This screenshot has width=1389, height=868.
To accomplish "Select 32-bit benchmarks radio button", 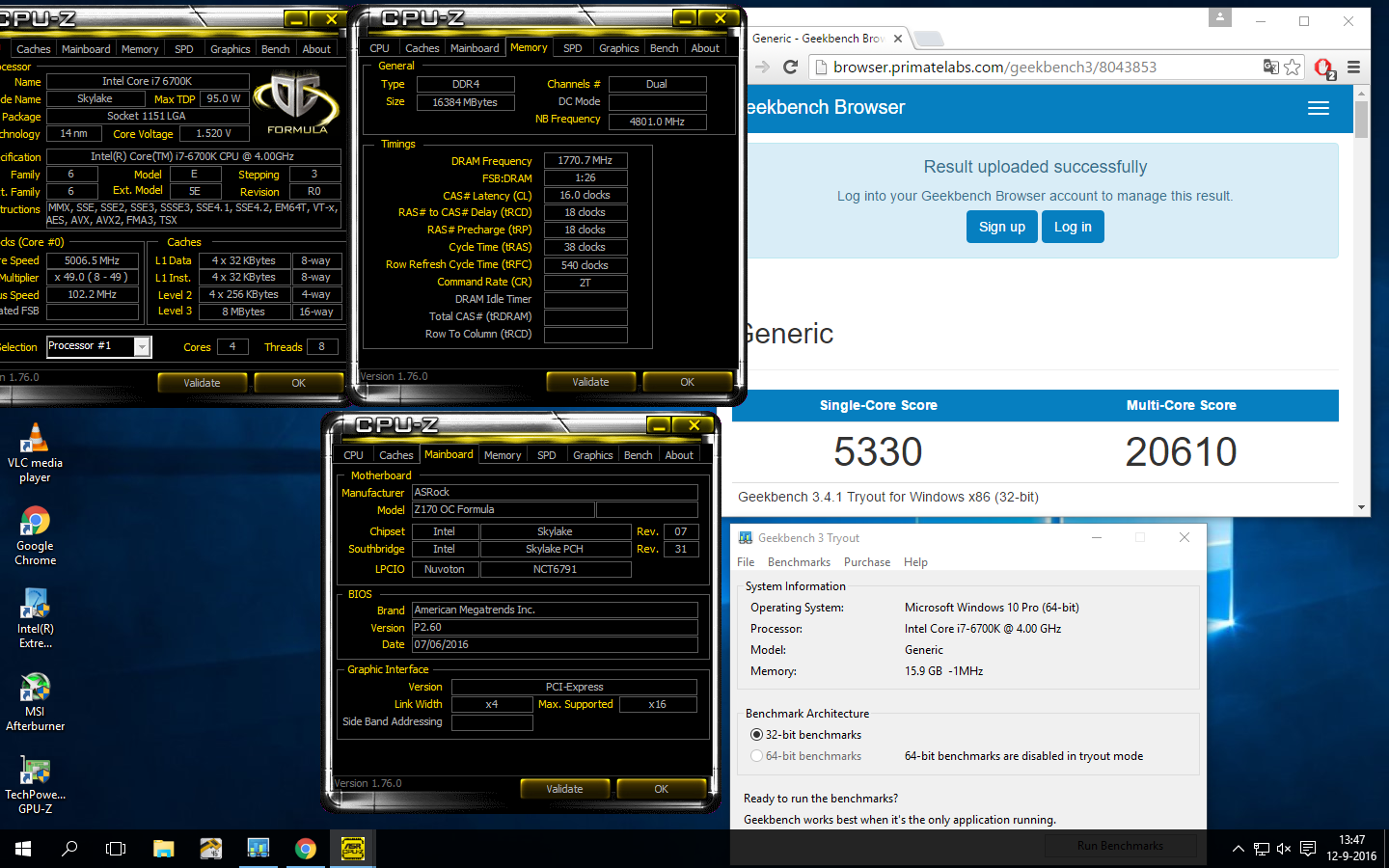I will tap(756, 734).
